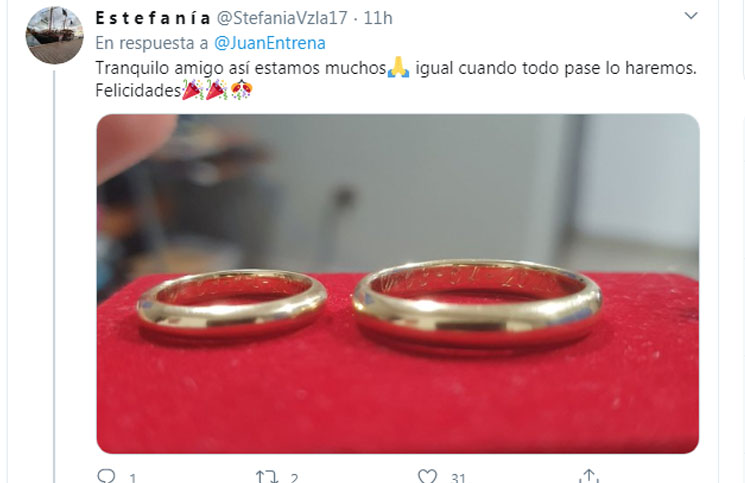Click the praying hands emoji in the tweet
Screen dimensions: 745x483
tap(398, 67)
